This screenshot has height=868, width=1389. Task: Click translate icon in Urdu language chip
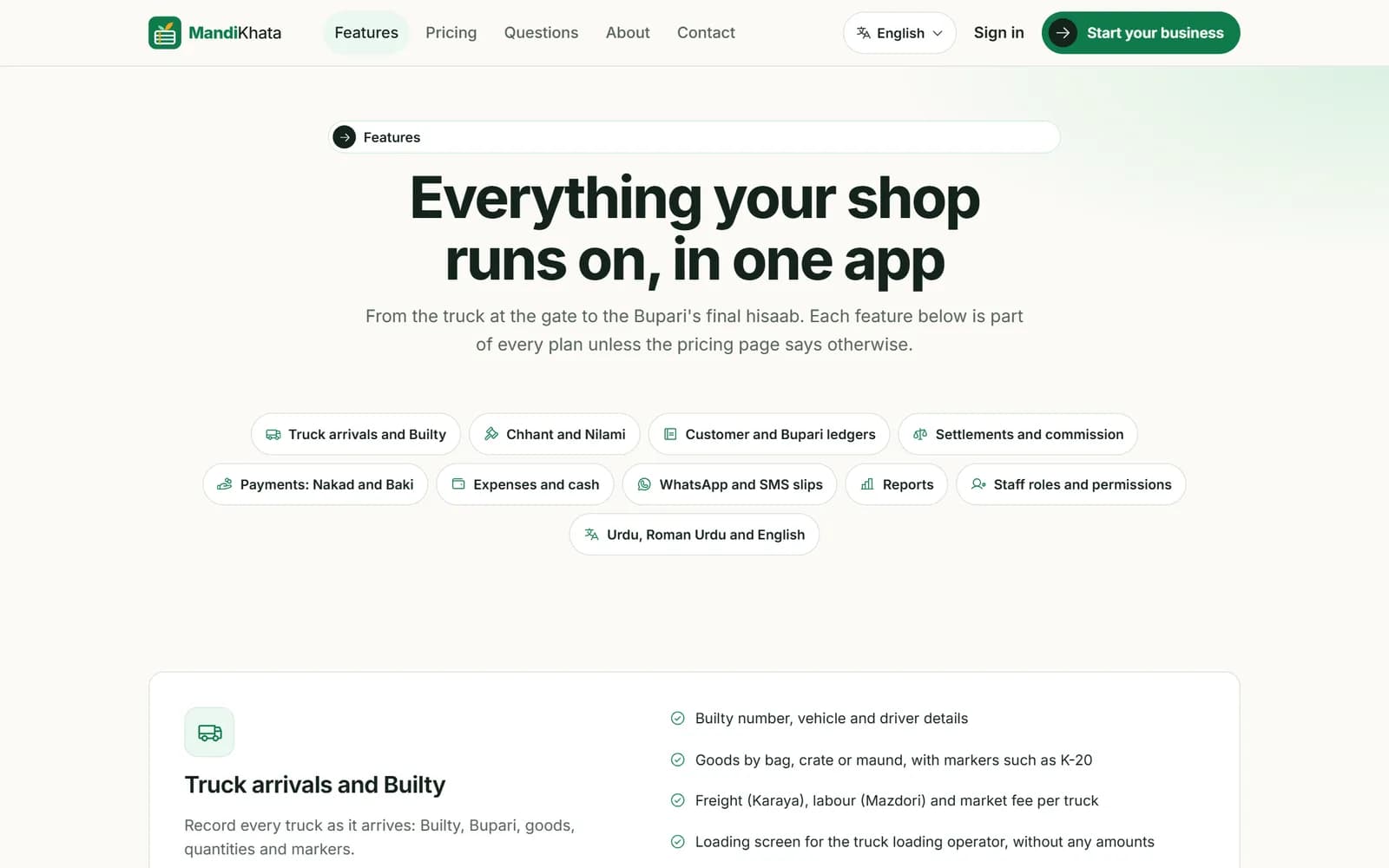click(x=591, y=535)
